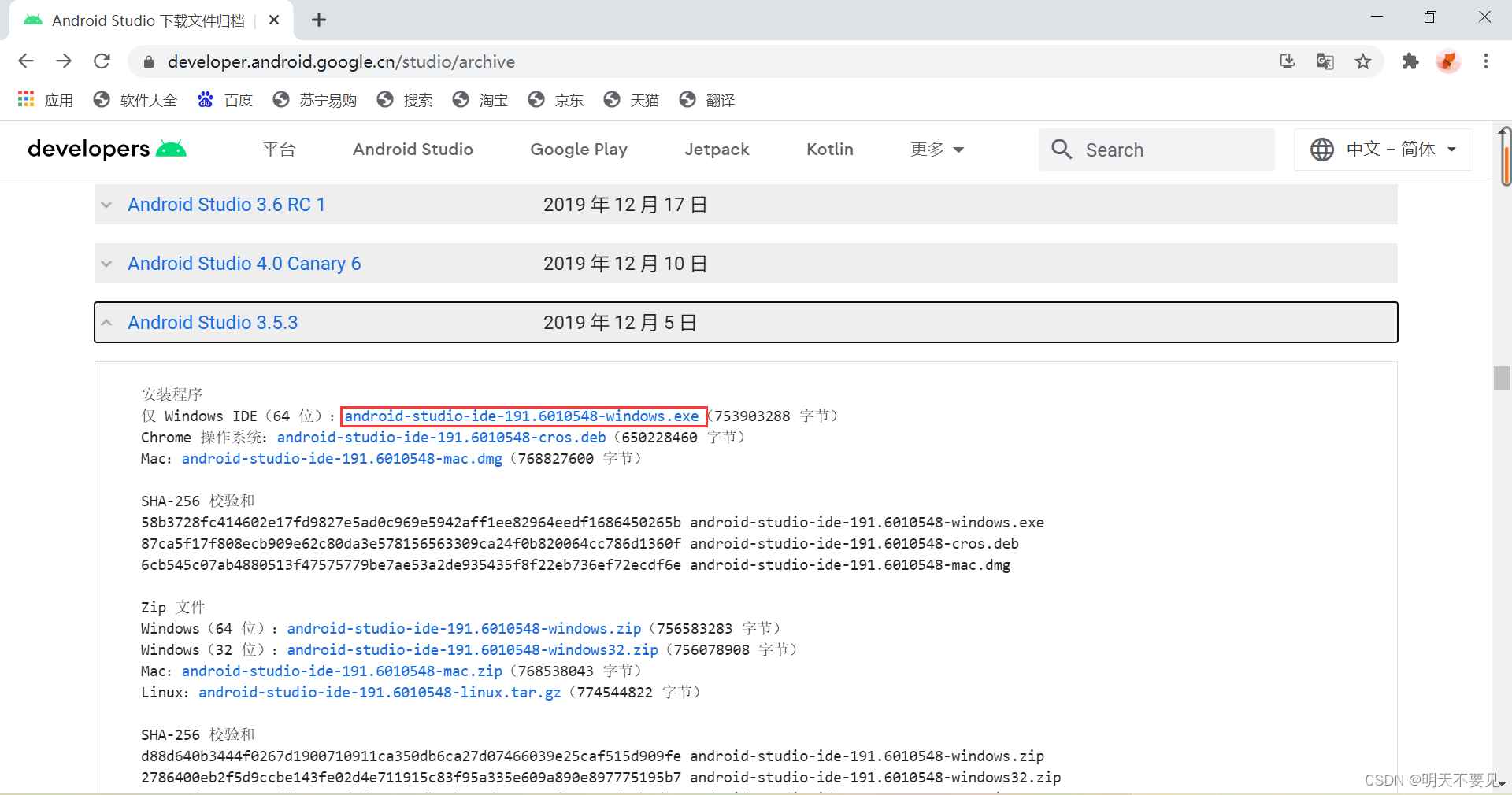The width and height of the screenshot is (1512, 795).
Task: Reload the current page
Action: click(x=102, y=61)
